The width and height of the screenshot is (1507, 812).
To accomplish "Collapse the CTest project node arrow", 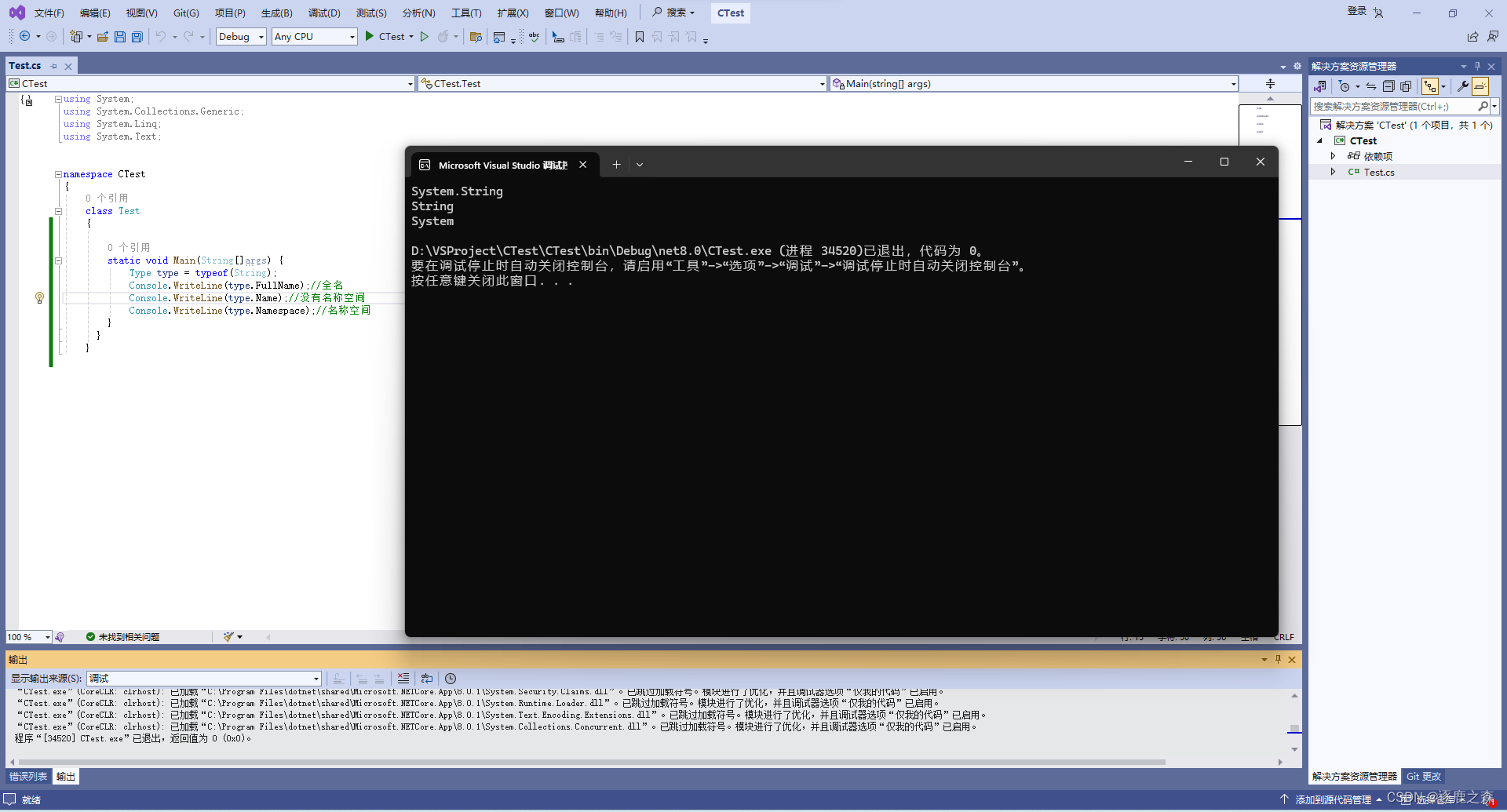I will click(1320, 141).
